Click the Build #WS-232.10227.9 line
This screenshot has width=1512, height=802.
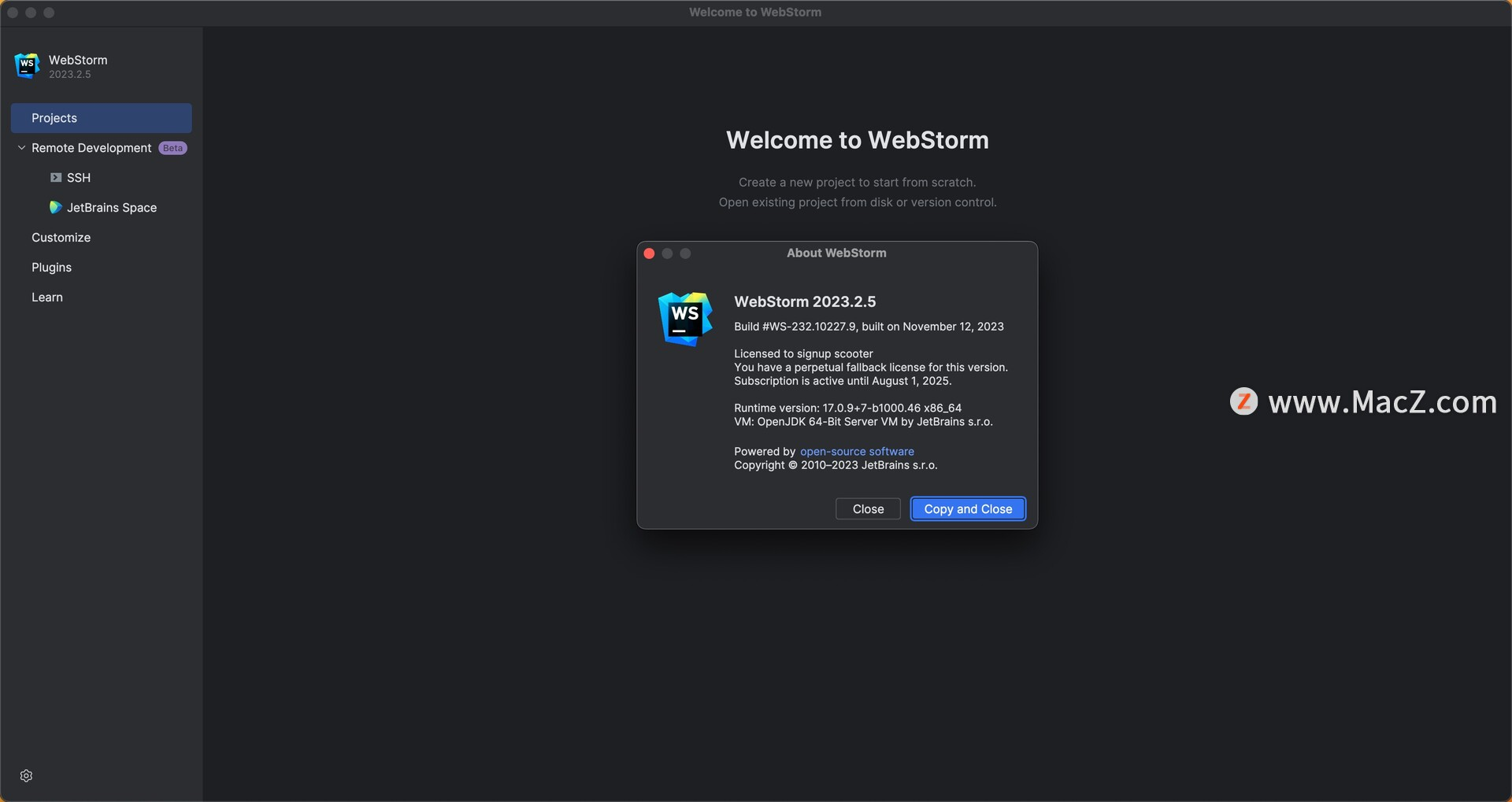tap(869, 327)
